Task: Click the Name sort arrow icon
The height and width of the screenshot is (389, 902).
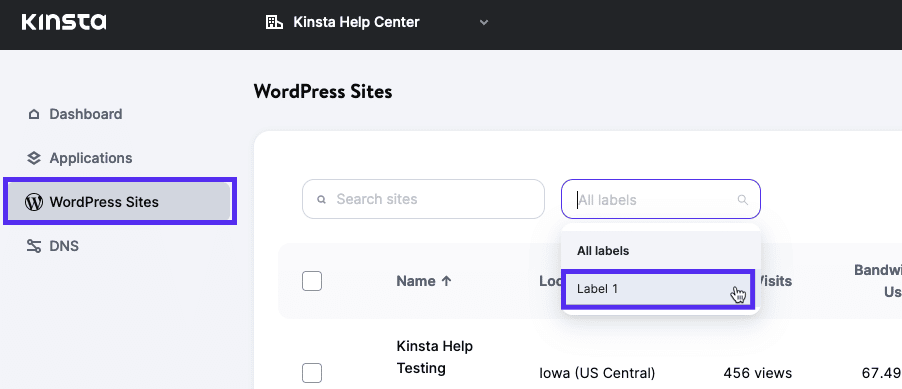Action: pyautogui.click(x=446, y=281)
